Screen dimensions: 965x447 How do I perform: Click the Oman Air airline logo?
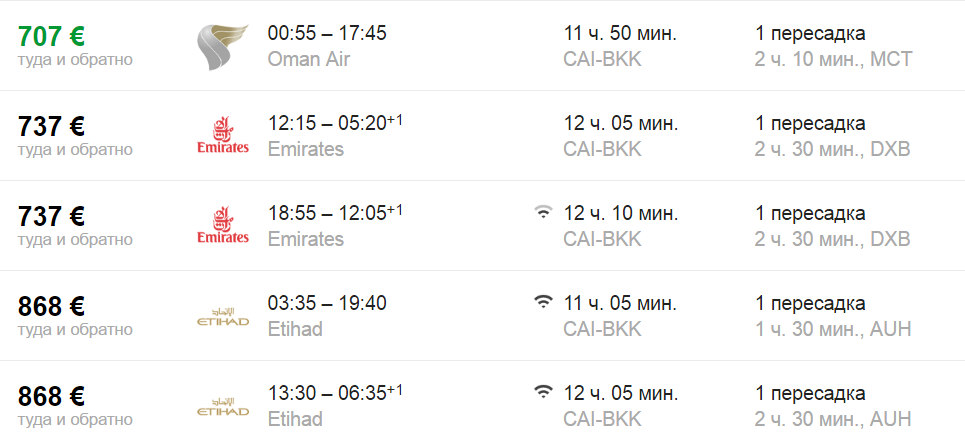pos(221,46)
